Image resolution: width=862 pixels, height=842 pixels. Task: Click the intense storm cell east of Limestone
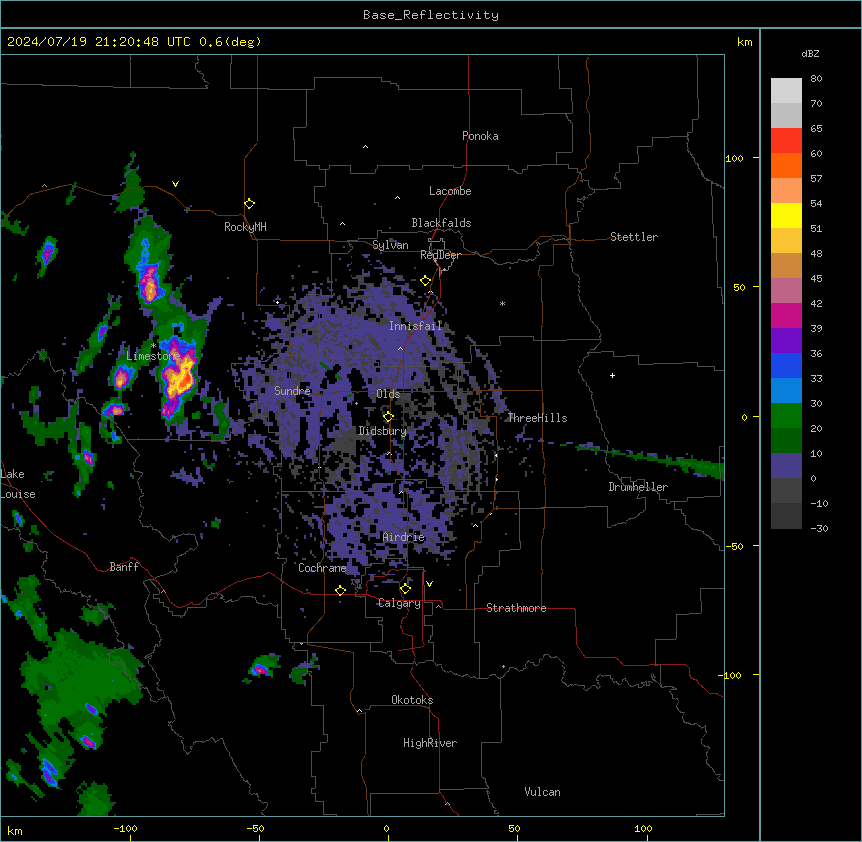[x=178, y=378]
